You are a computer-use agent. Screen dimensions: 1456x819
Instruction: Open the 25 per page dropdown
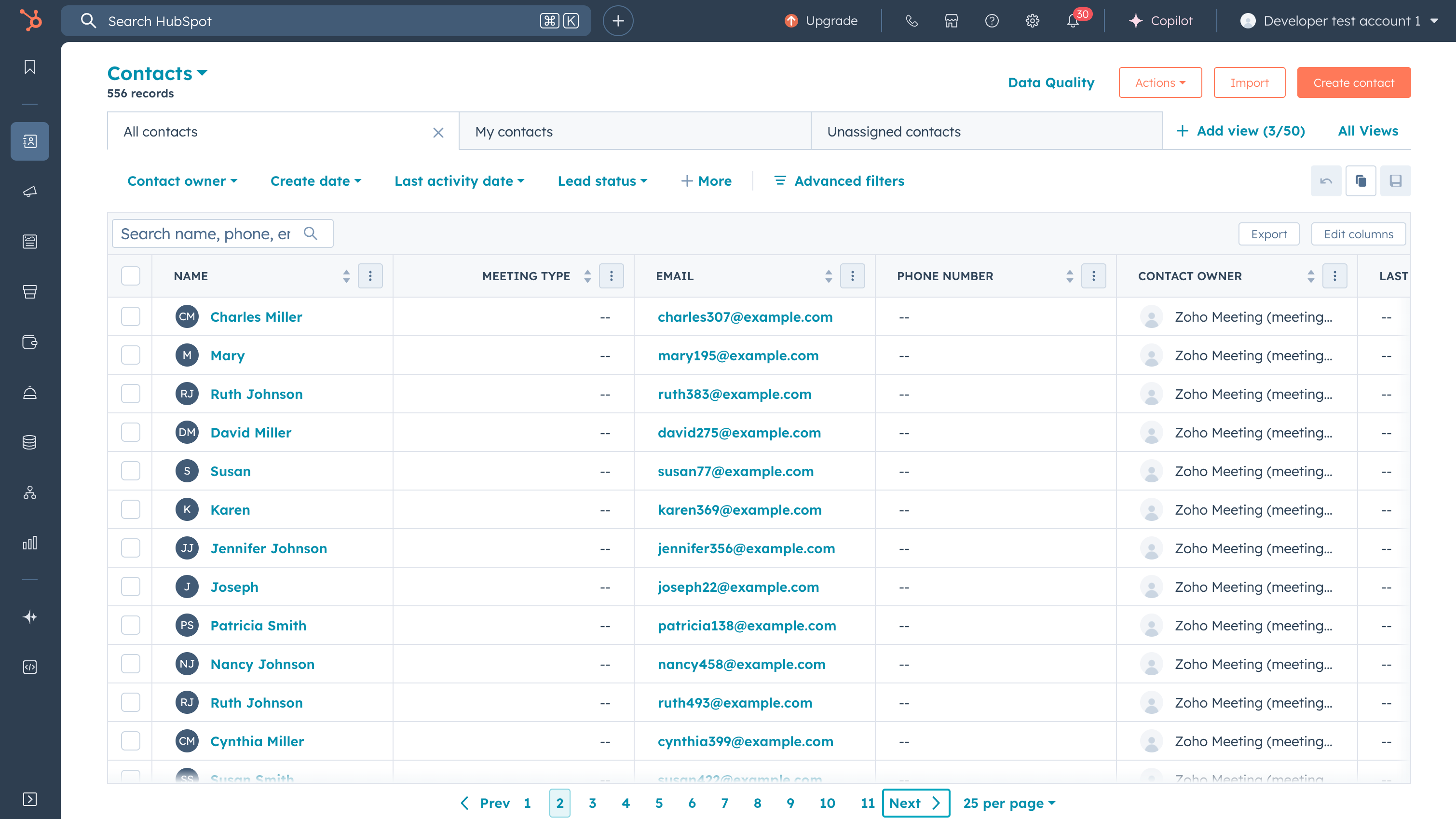[x=1008, y=803]
